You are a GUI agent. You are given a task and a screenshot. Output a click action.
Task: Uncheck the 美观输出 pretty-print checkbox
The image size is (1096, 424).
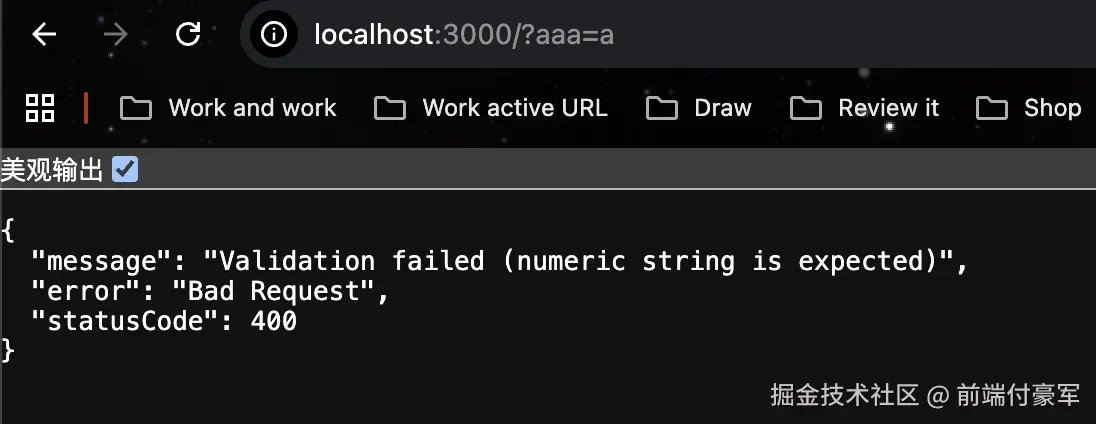[125, 170]
